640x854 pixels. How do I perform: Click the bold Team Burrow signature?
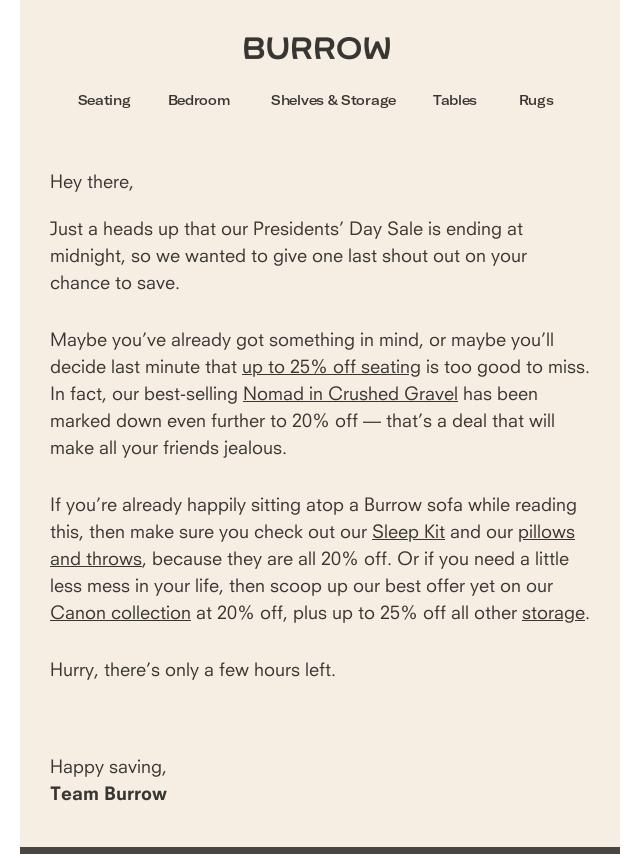[108, 794]
